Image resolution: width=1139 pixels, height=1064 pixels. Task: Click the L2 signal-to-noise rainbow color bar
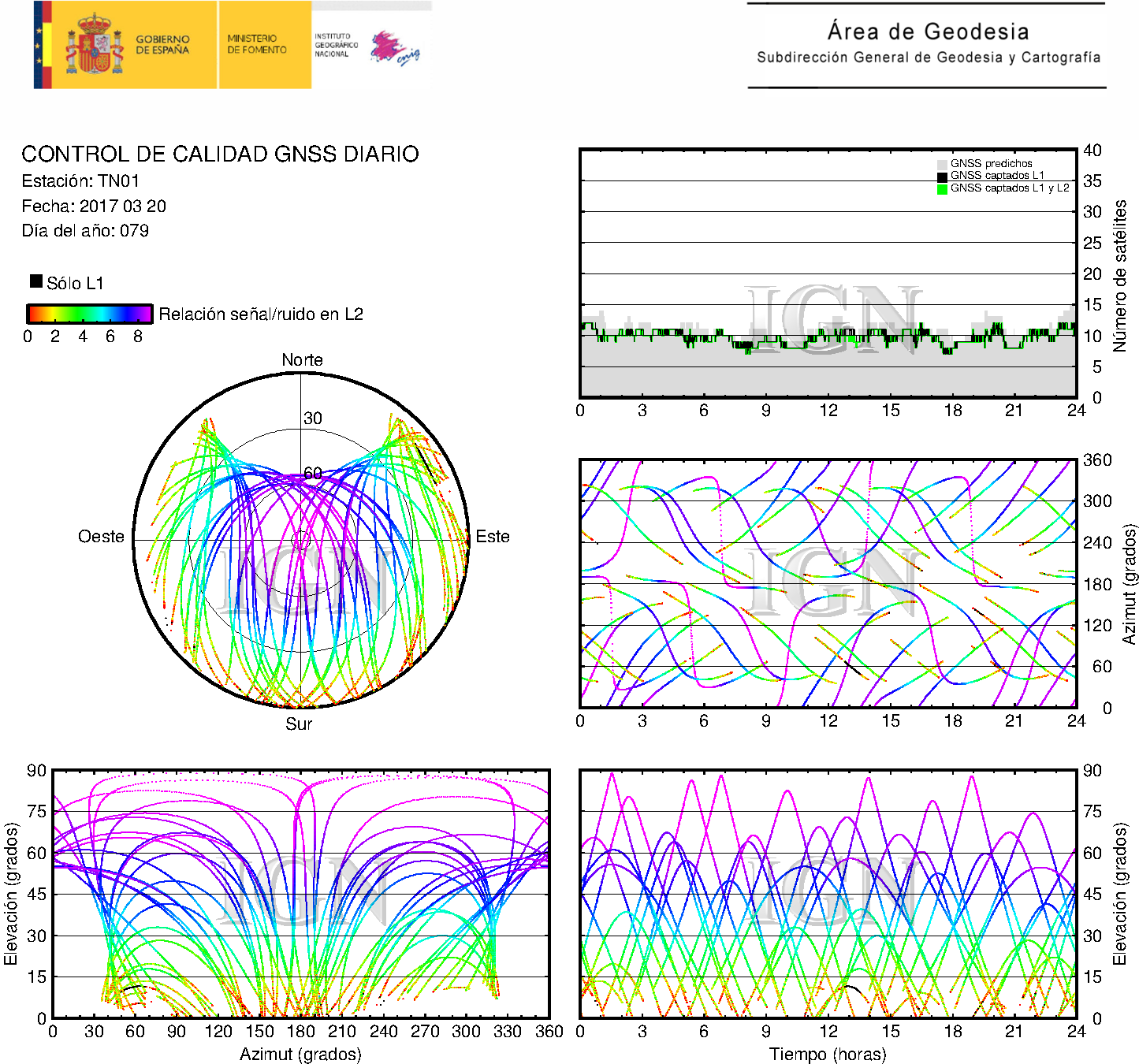[x=90, y=314]
